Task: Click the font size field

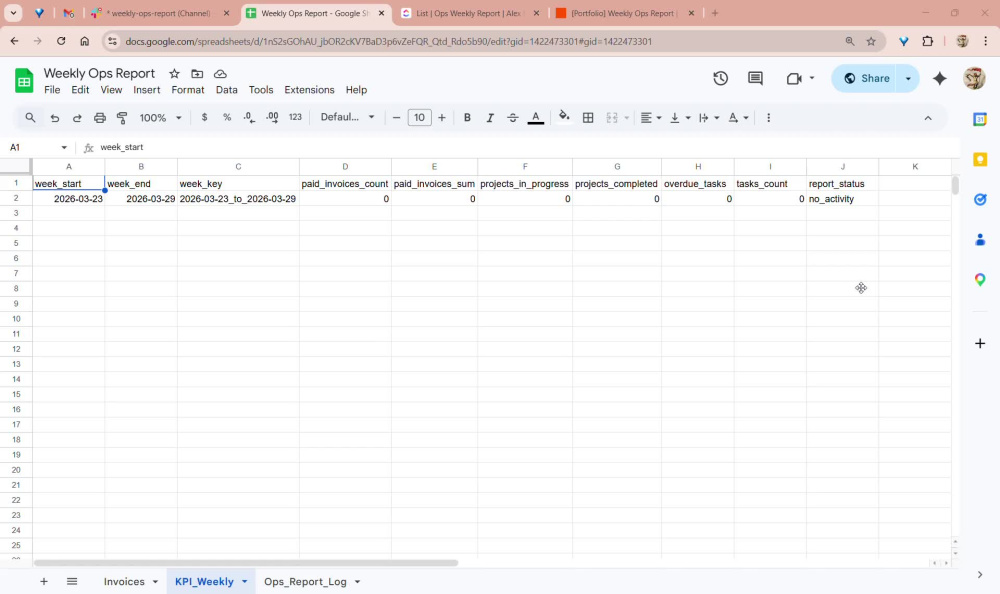Action: [419, 117]
